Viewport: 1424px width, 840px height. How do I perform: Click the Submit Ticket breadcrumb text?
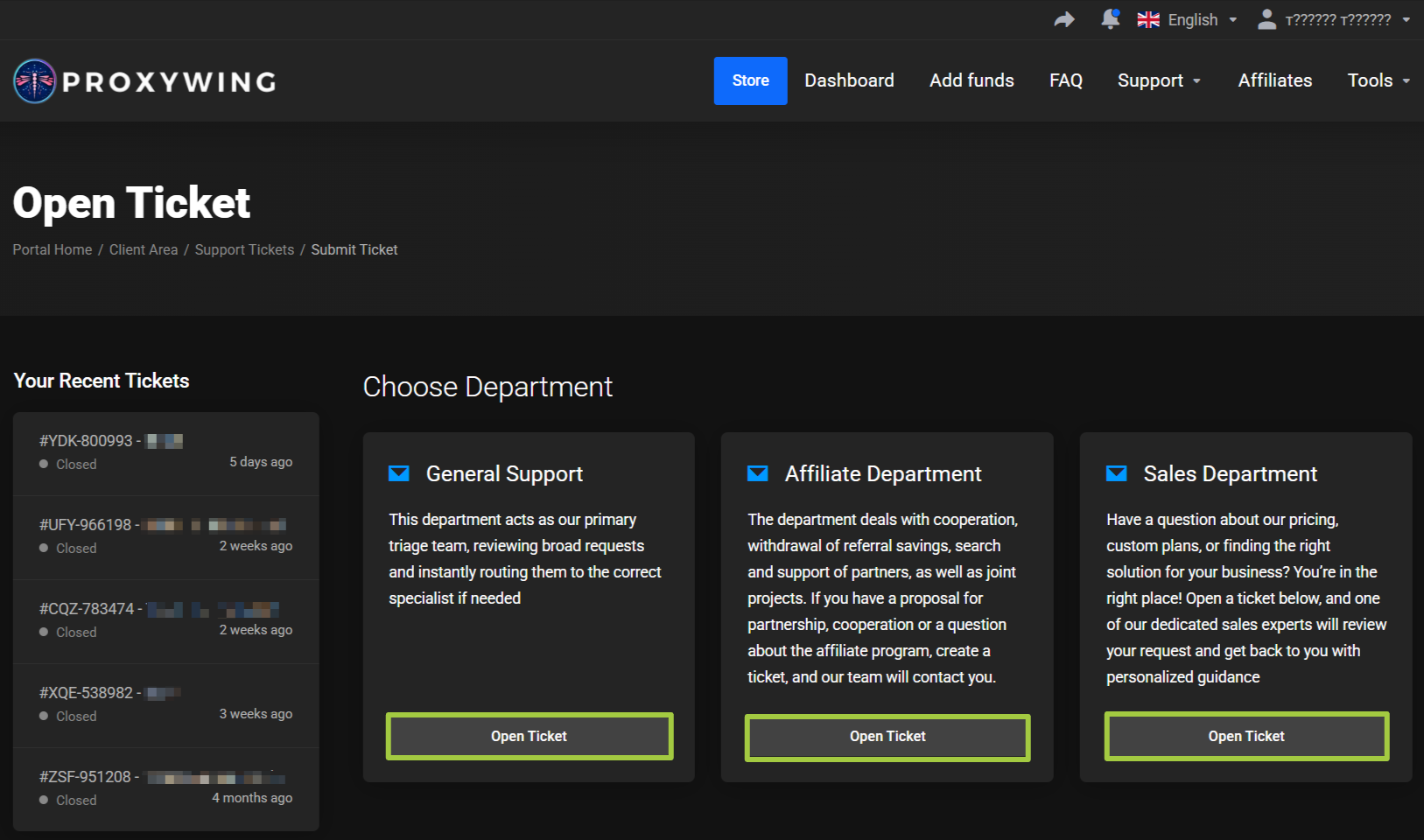click(354, 249)
